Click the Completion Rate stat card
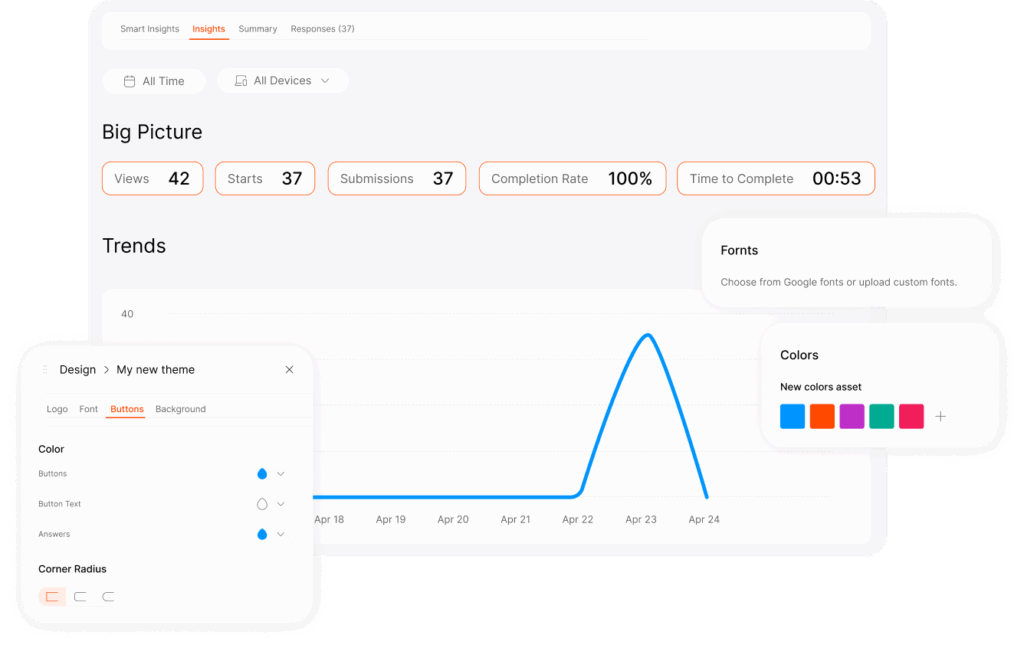 [572, 179]
